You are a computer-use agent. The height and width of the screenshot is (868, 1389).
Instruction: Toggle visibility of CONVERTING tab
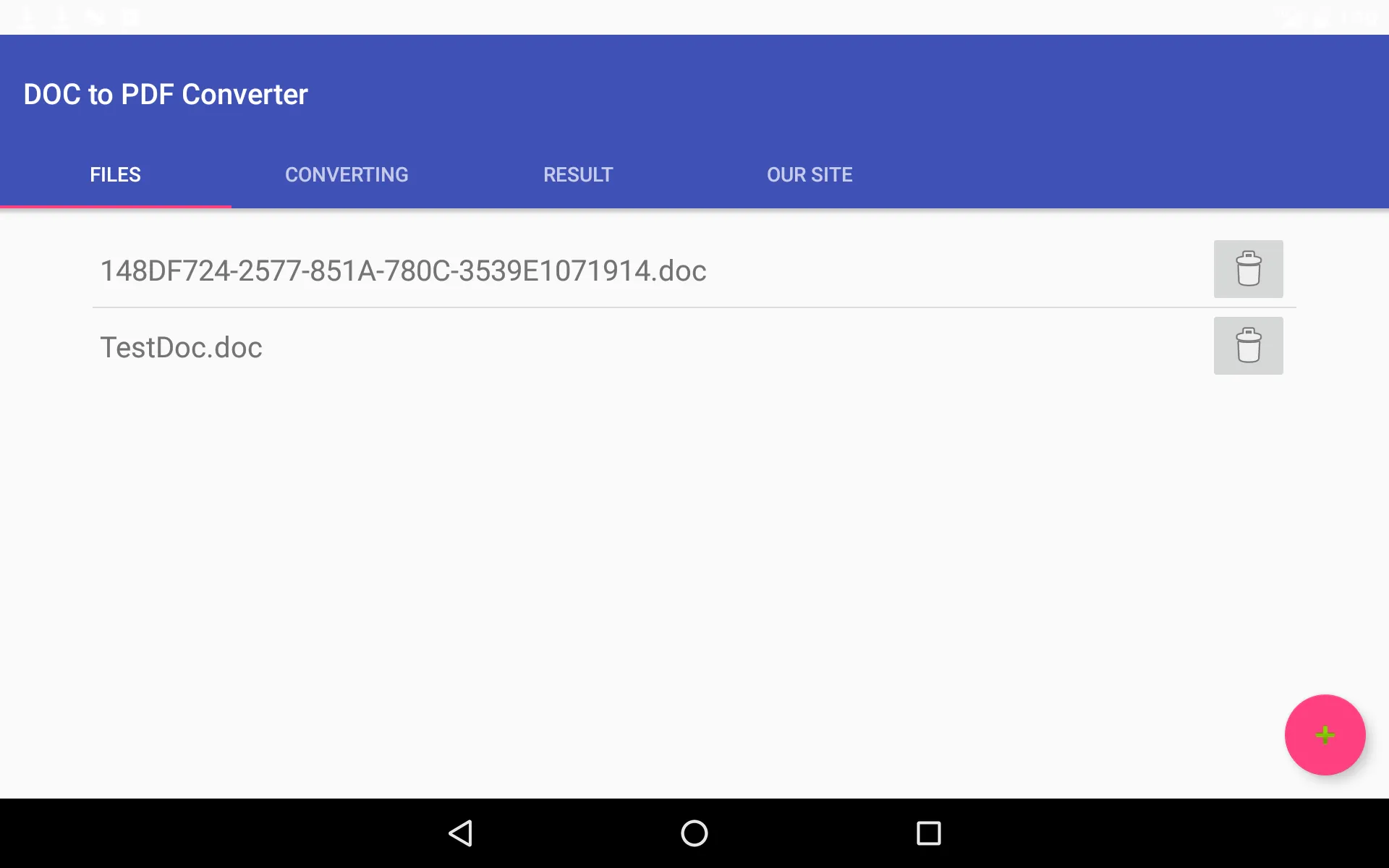pyautogui.click(x=346, y=174)
